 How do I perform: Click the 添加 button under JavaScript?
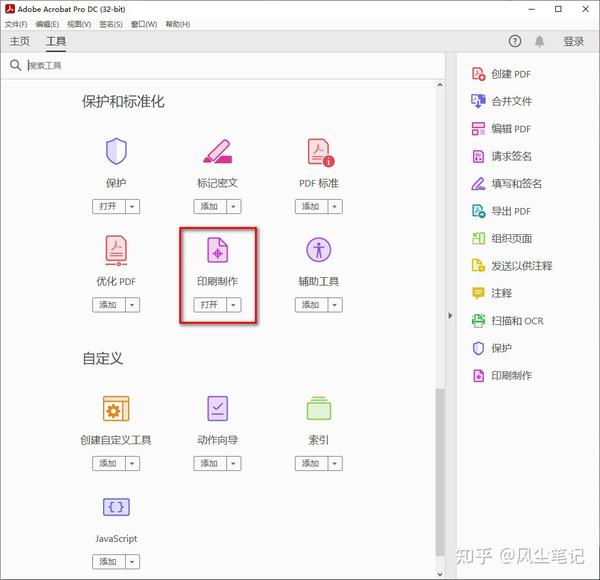tap(109, 562)
